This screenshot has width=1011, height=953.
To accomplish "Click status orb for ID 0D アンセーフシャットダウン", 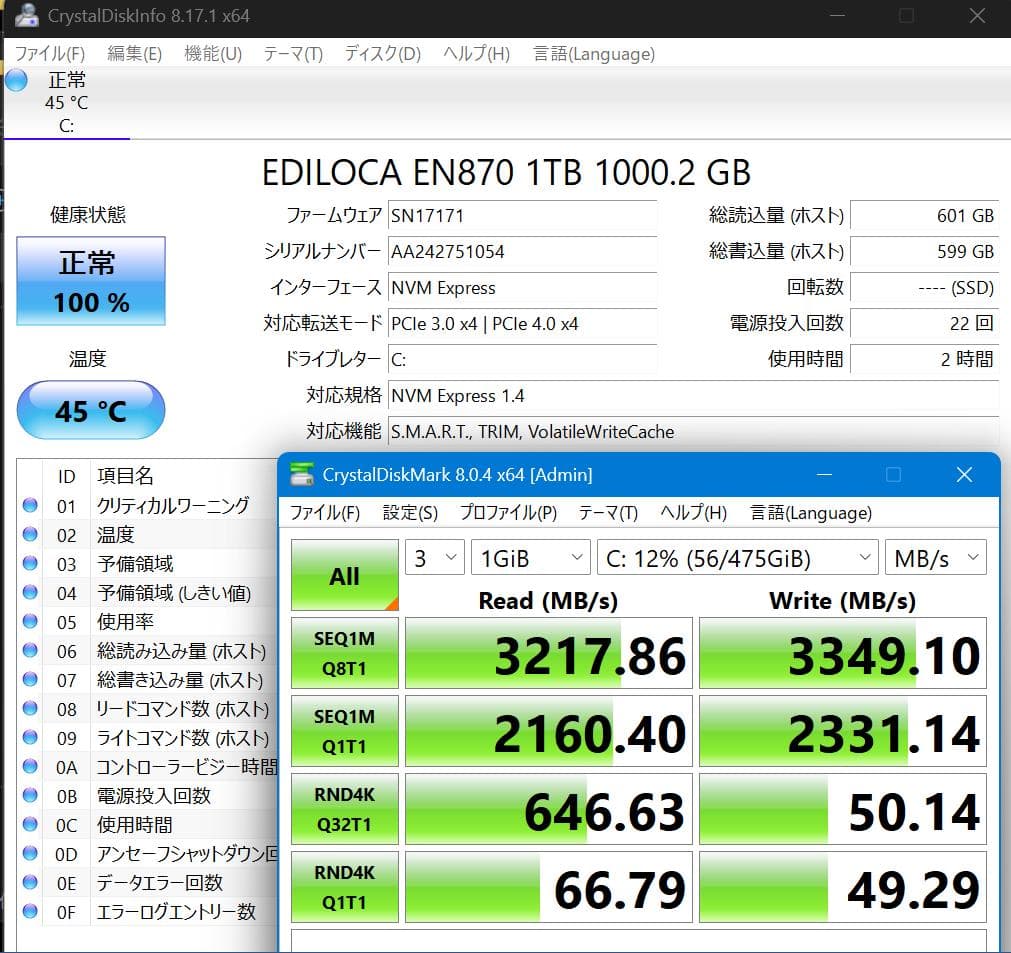I will click(x=30, y=853).
